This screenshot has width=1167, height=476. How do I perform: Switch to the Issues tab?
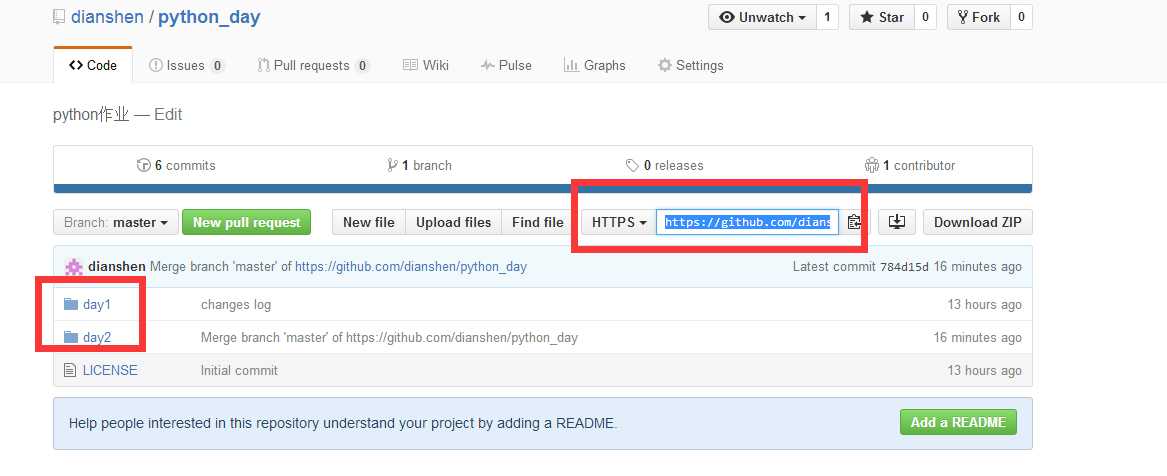(186, 65)
